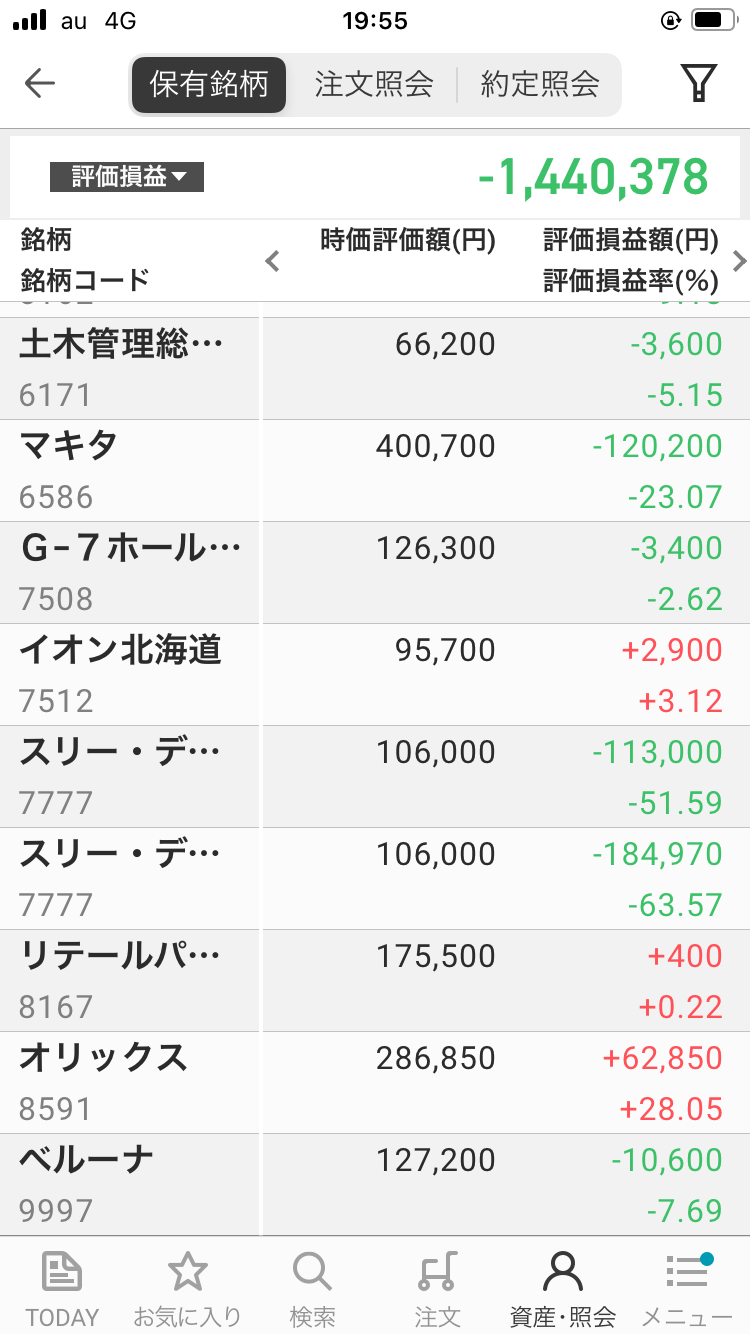This screenshot has width=750, height=1334.
Task: Tap the 検索 magnifier icon
Action: pos(312,1273)
